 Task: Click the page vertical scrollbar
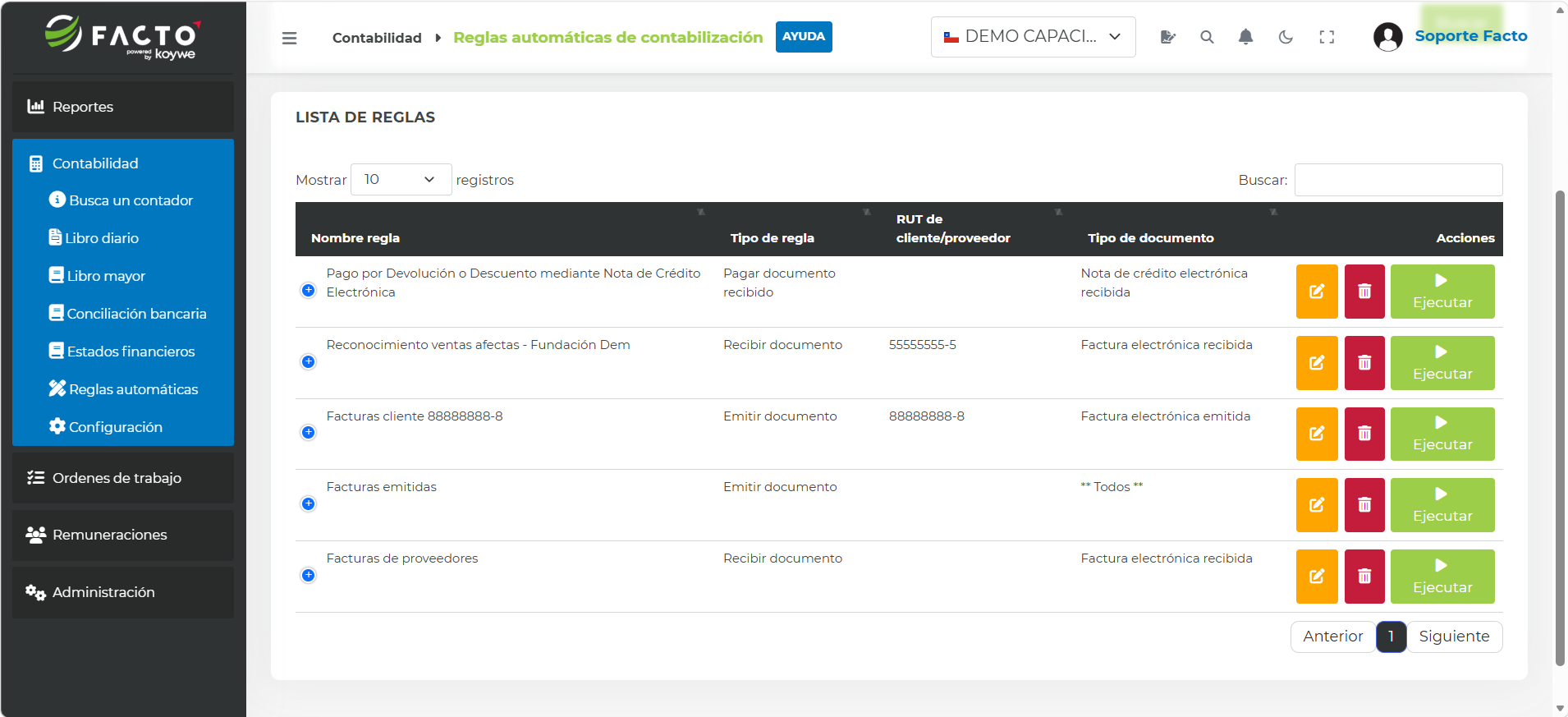[x=1560, y=427]
